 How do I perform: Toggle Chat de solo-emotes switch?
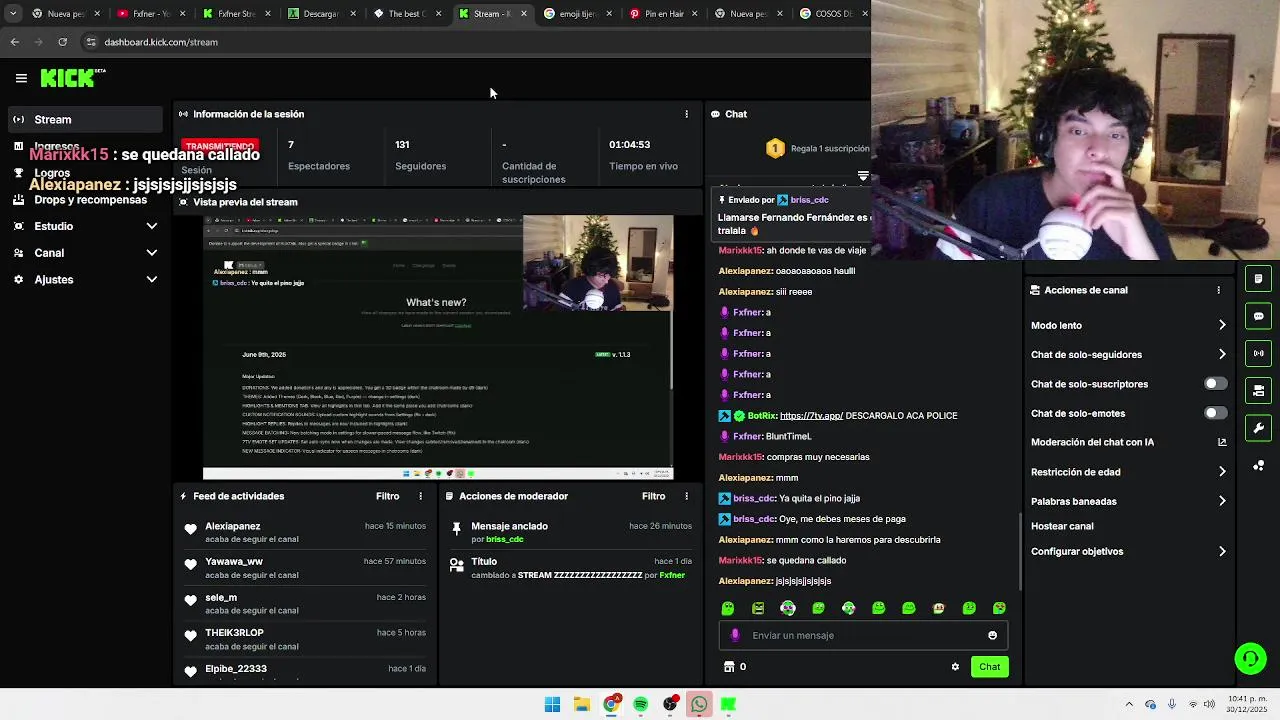(1215, 413)
